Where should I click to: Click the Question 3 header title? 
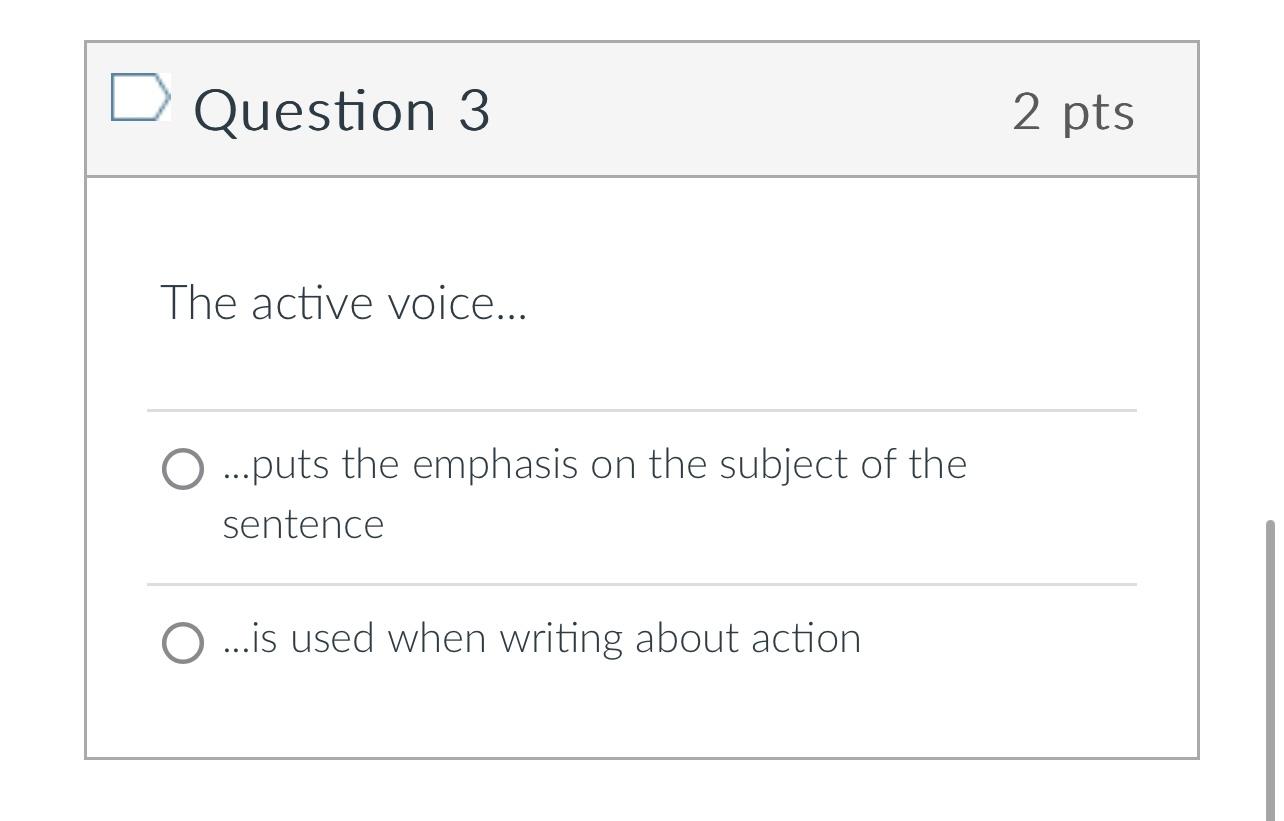coord(342,110)
